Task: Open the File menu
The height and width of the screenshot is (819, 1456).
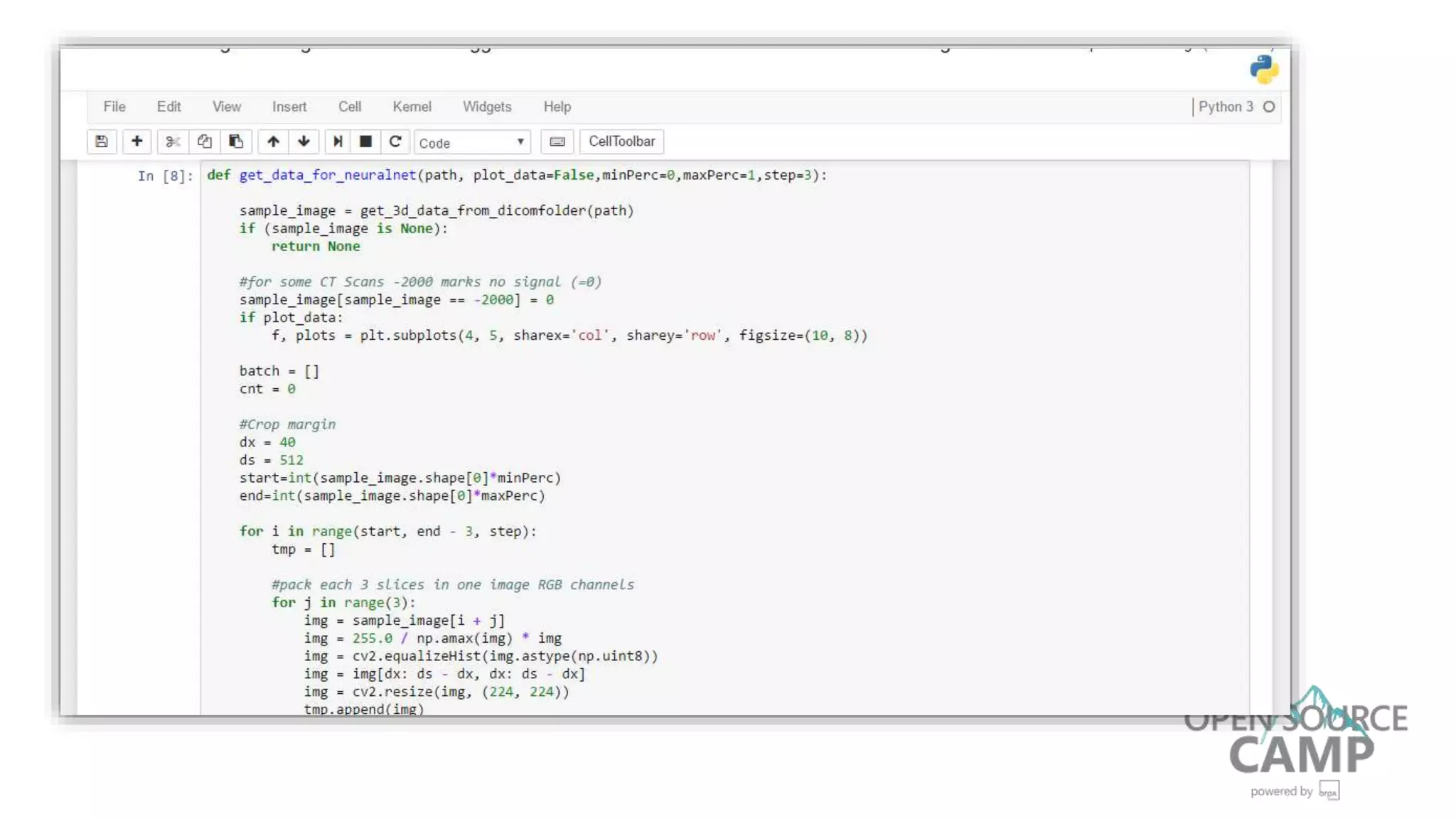Action: click(114, 107)
